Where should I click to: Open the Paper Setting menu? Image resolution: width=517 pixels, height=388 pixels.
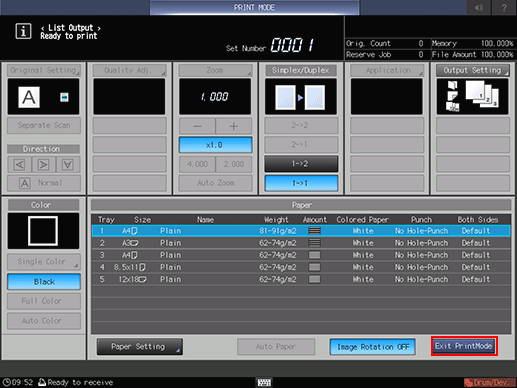(140, 347)
